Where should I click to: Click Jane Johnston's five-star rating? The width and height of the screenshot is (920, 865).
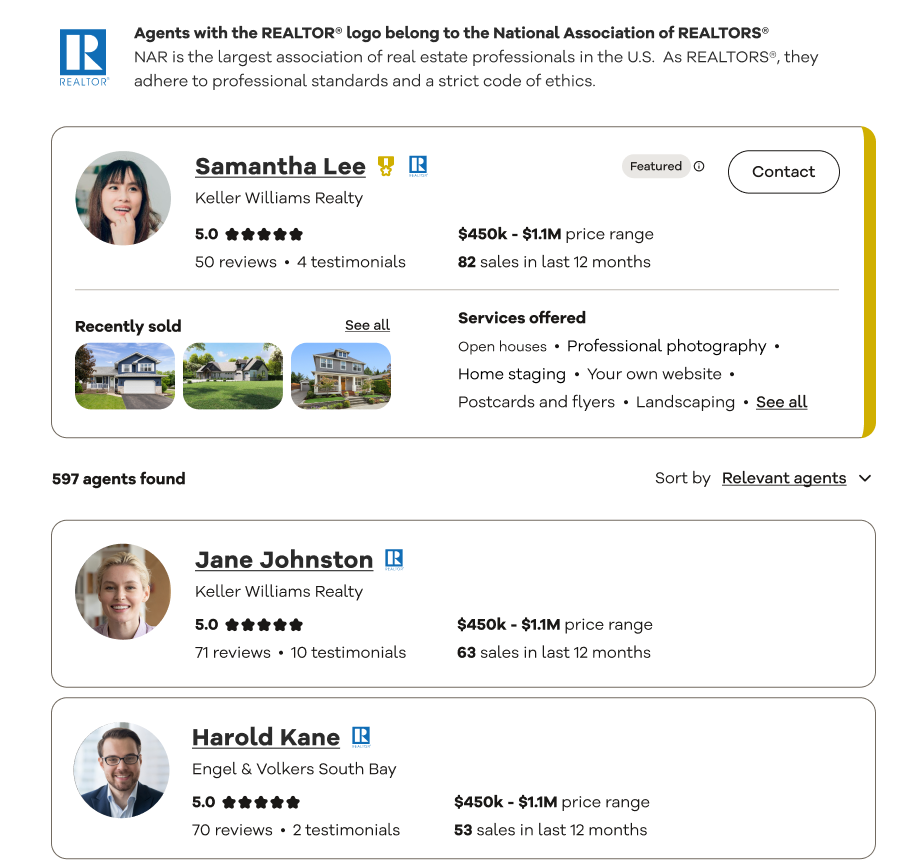click(264, 624)
